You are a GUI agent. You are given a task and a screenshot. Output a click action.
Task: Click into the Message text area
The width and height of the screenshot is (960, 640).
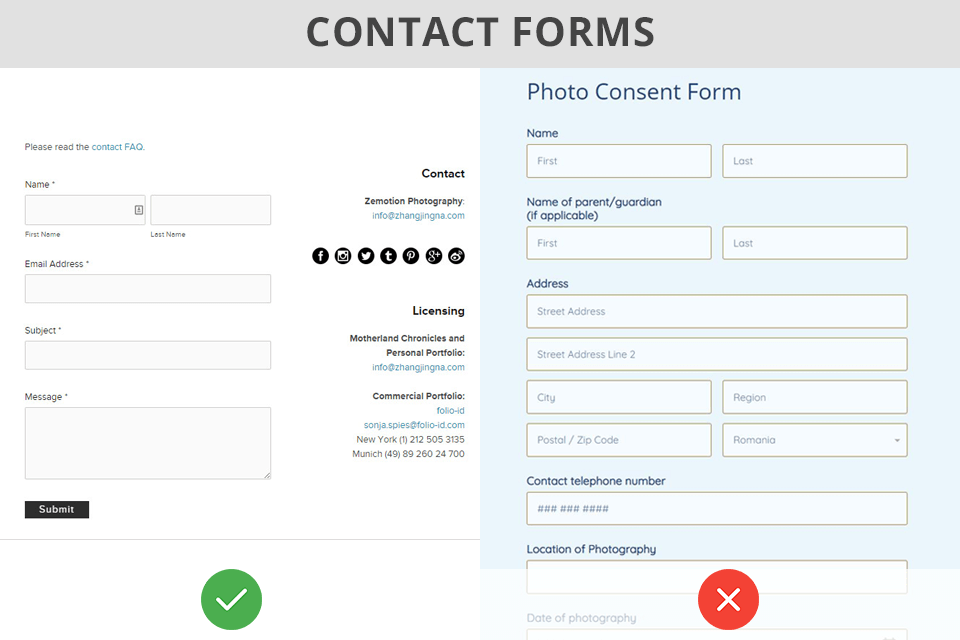[x=148, y=443]
